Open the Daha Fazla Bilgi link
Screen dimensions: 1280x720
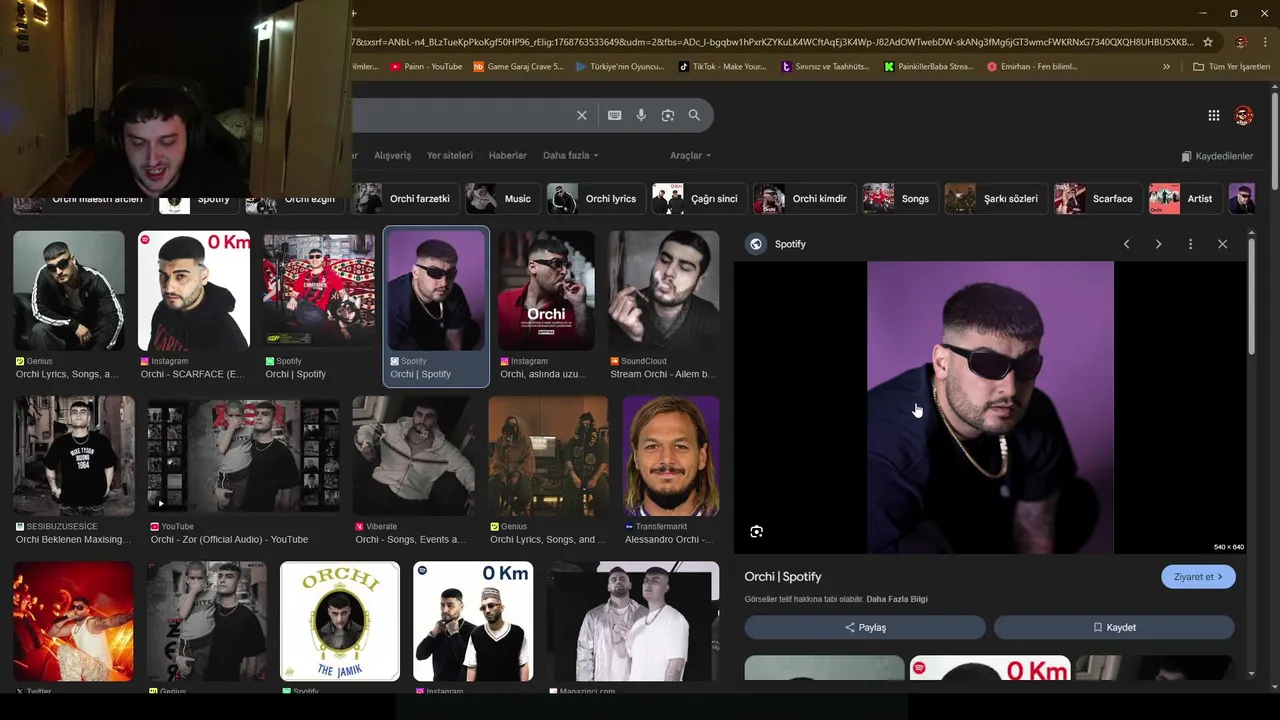click(897, 599)
